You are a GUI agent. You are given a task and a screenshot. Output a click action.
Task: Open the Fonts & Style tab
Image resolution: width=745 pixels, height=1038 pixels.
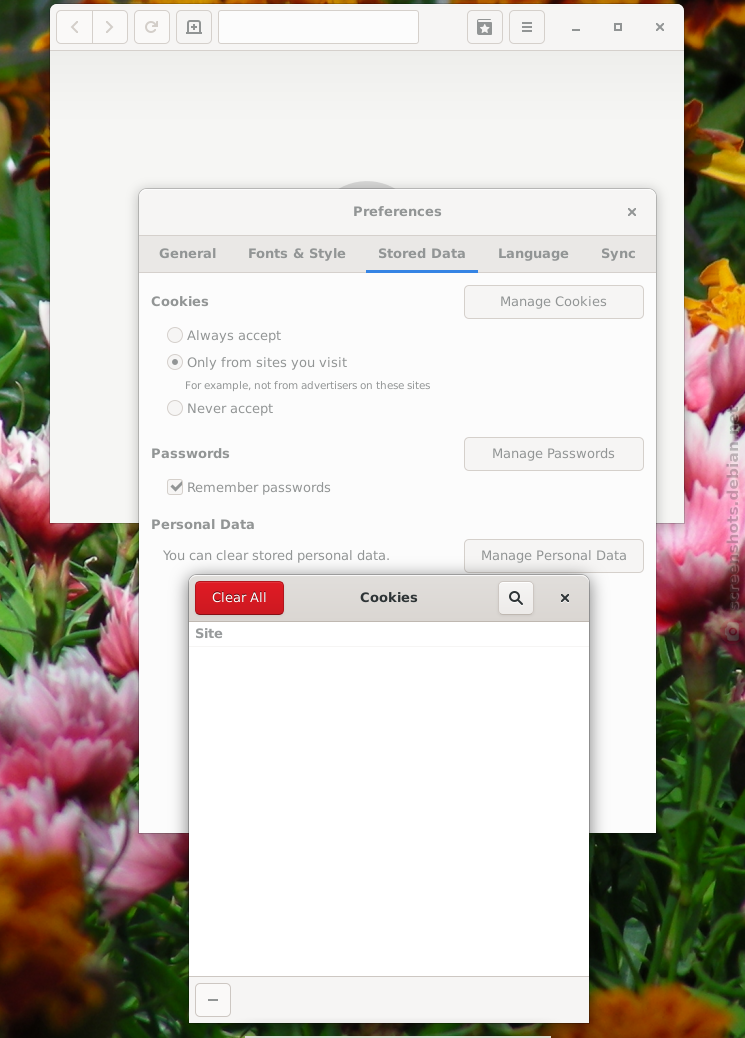(x=297, y=254)
